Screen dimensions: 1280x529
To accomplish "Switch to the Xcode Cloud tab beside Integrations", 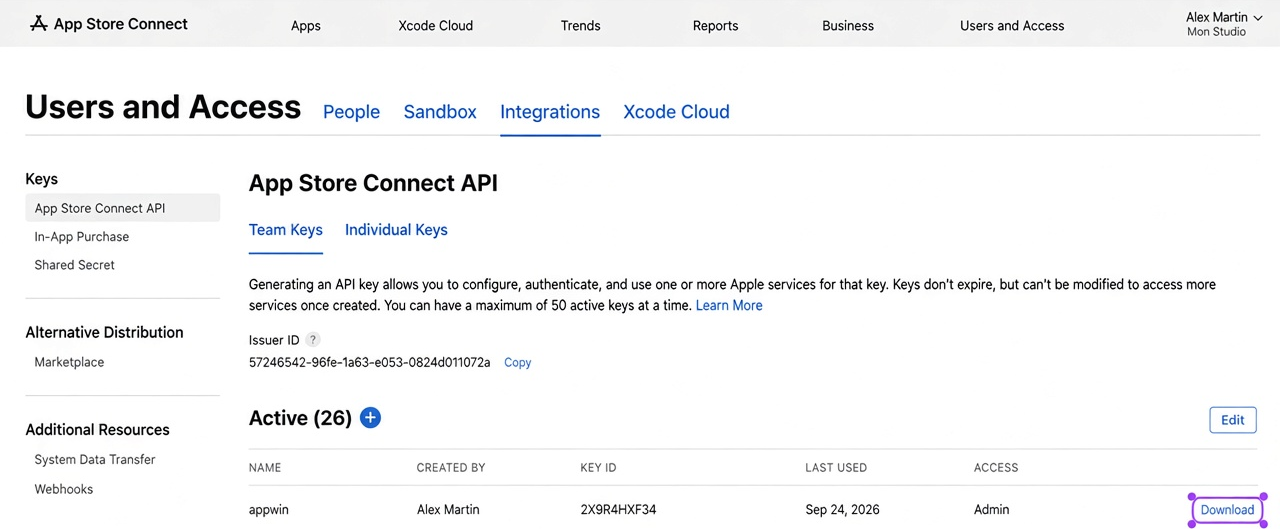I will 676,112.
